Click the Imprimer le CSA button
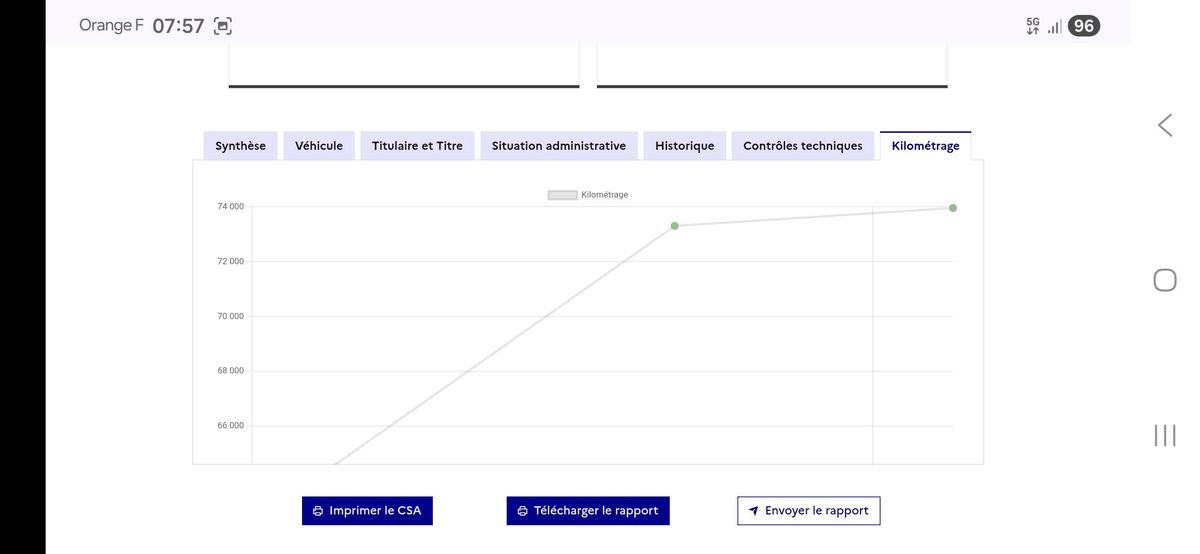This screenshot has width=1200, height=554. 367,511
